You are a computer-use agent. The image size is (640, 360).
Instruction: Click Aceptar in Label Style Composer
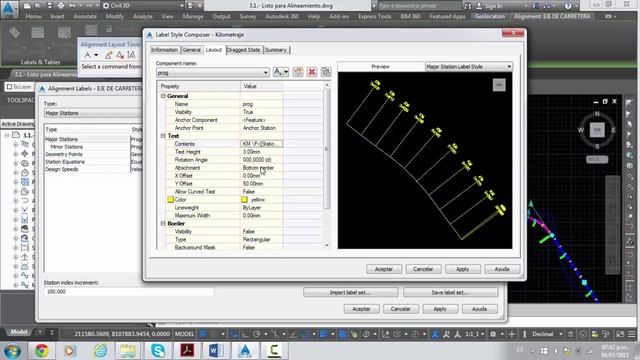[384, 269]
